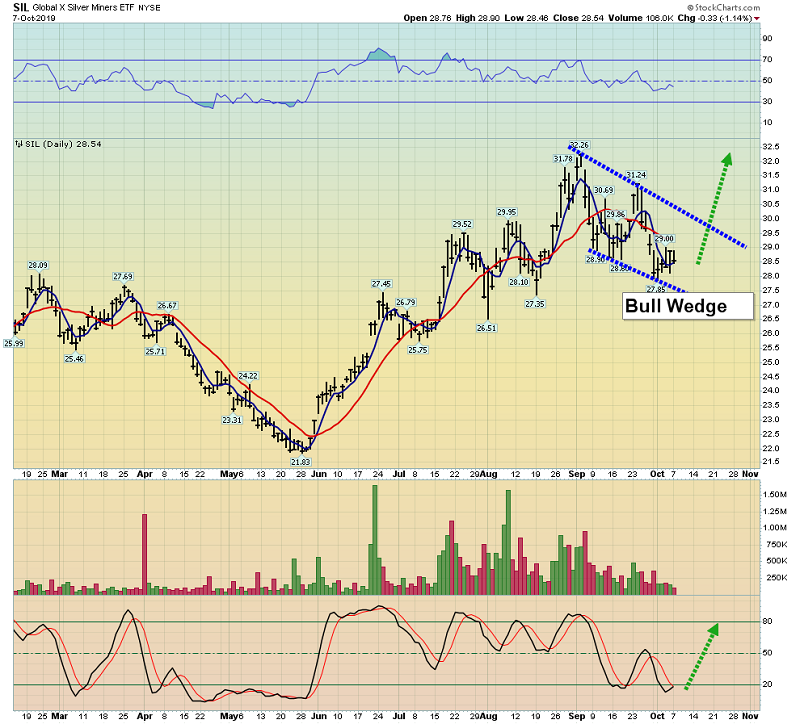Click the 90 tick on RSI axis
The image size is (800, 724).
(x=767, y=38)
